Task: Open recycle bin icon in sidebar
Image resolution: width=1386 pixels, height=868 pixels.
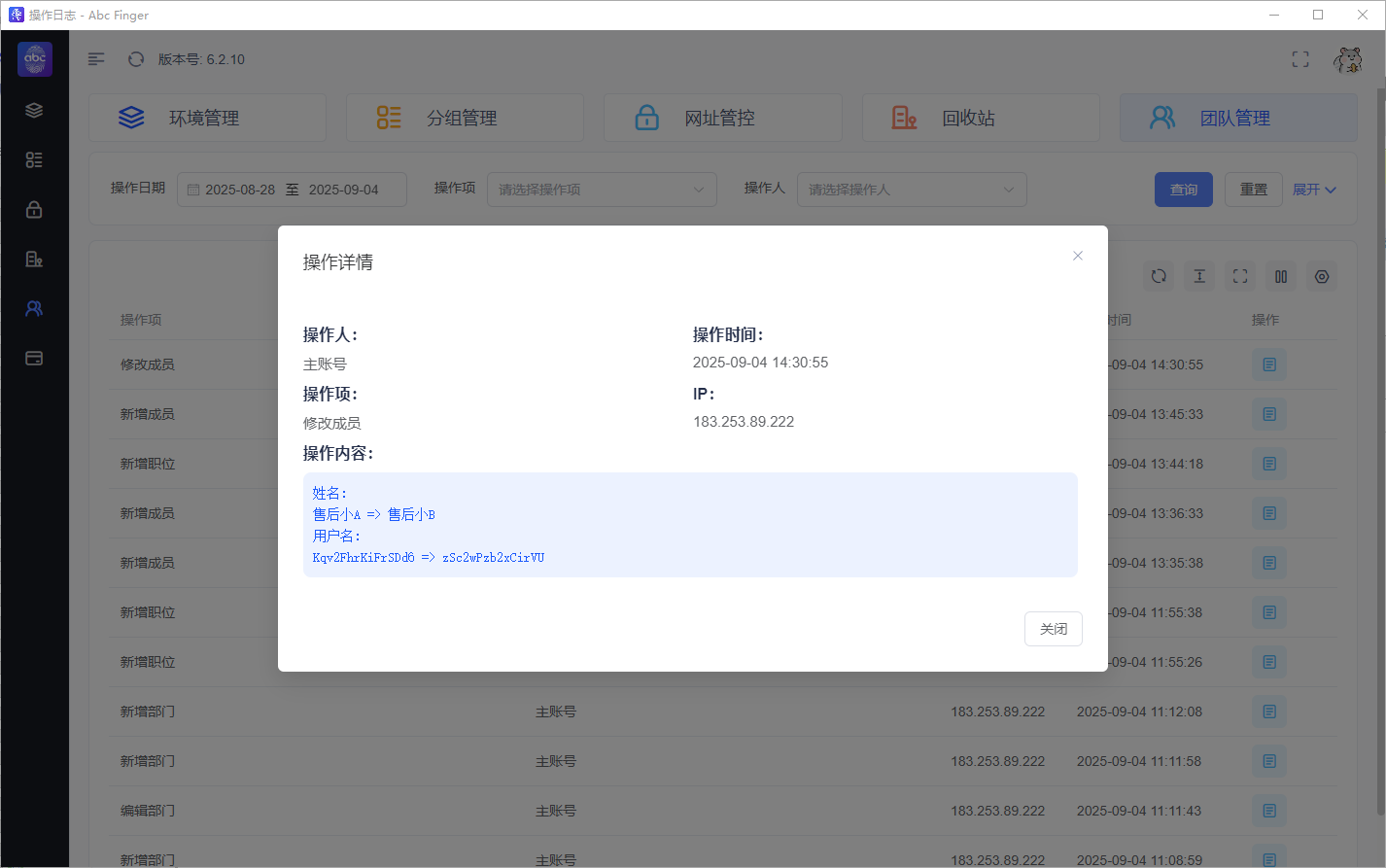Action: click(34, 259)
